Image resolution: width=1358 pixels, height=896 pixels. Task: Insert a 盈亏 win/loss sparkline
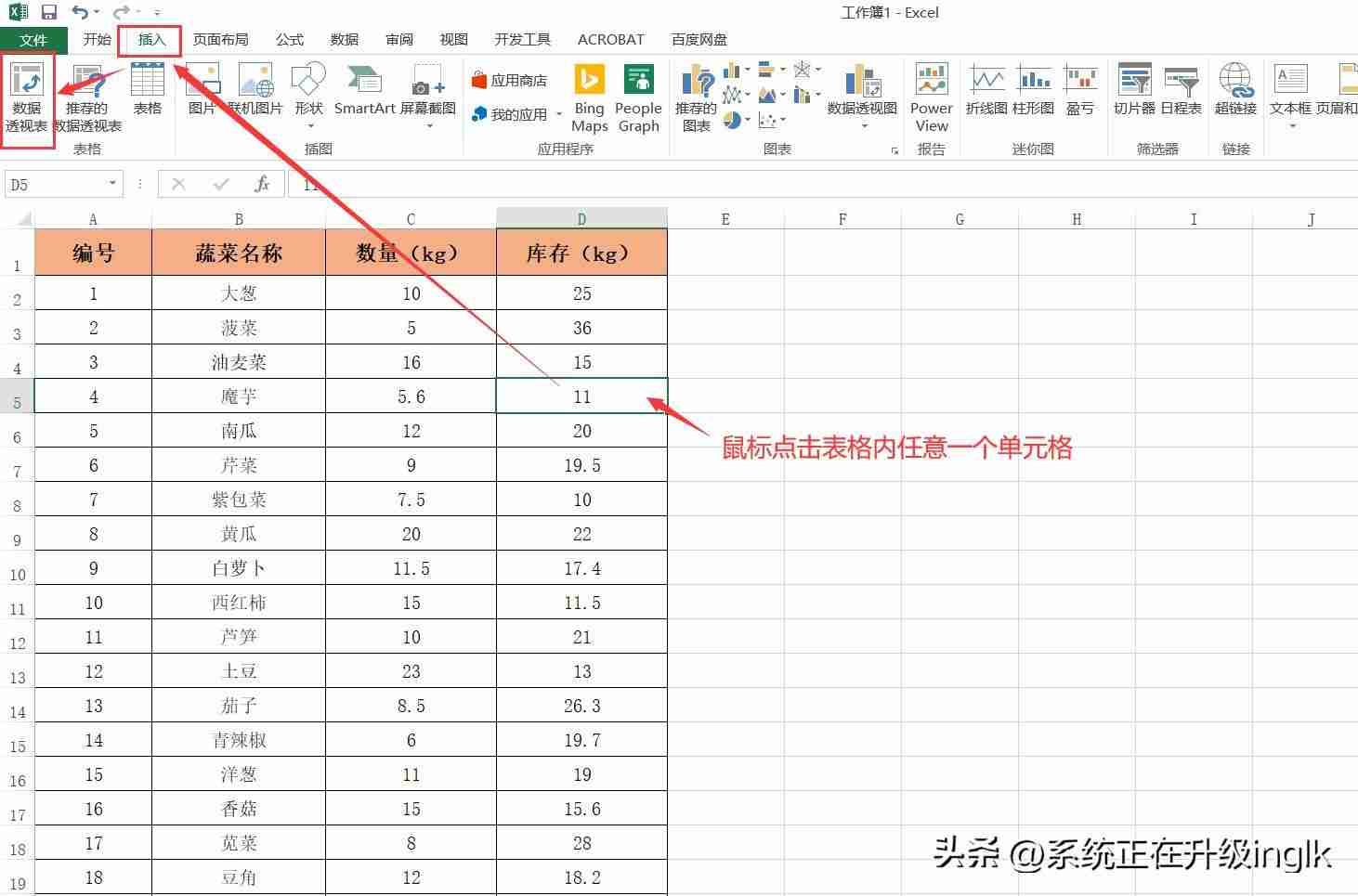[1080, 89]
